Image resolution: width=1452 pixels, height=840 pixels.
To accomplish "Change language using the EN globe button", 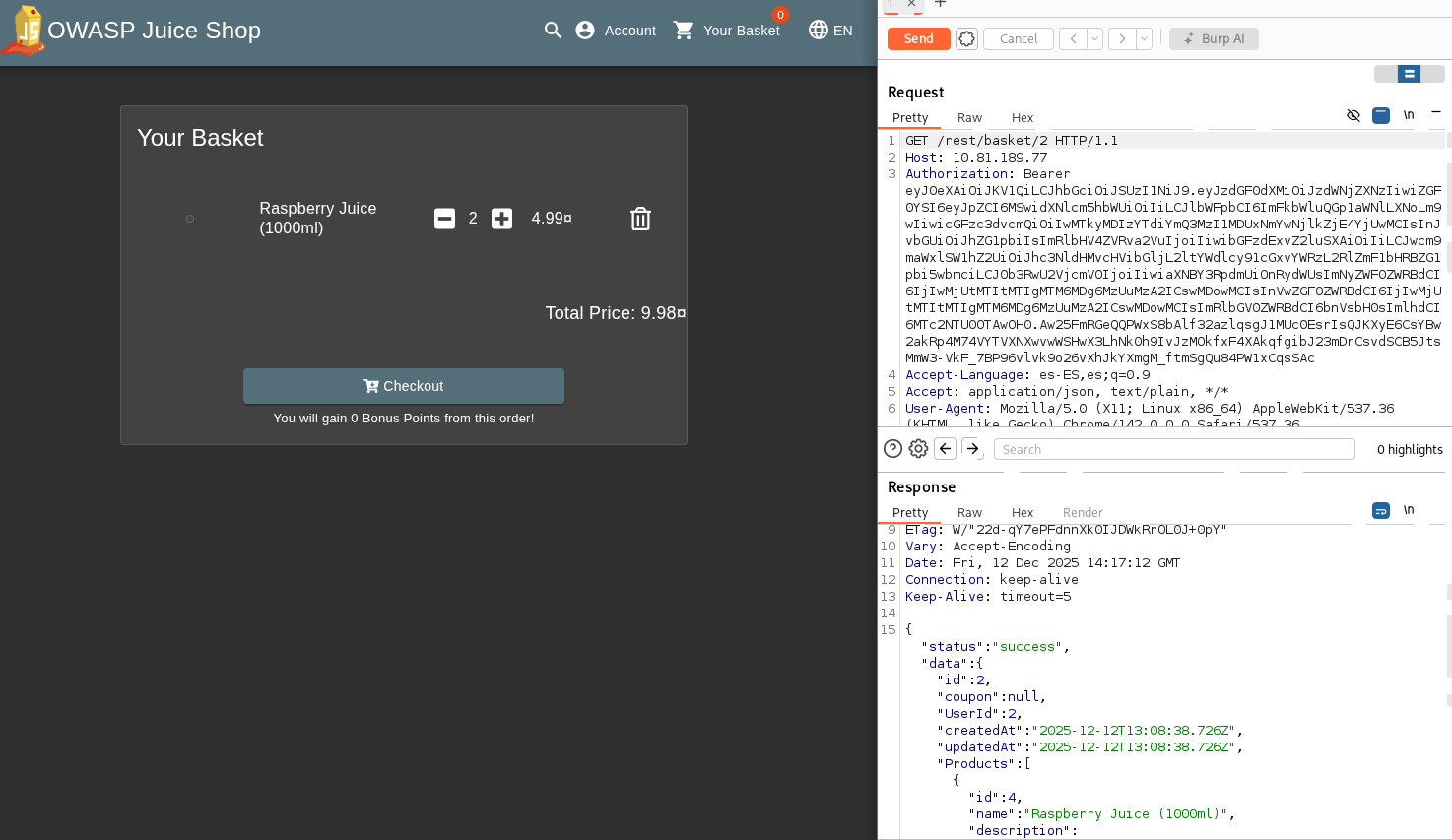I will tap(830, 31).
